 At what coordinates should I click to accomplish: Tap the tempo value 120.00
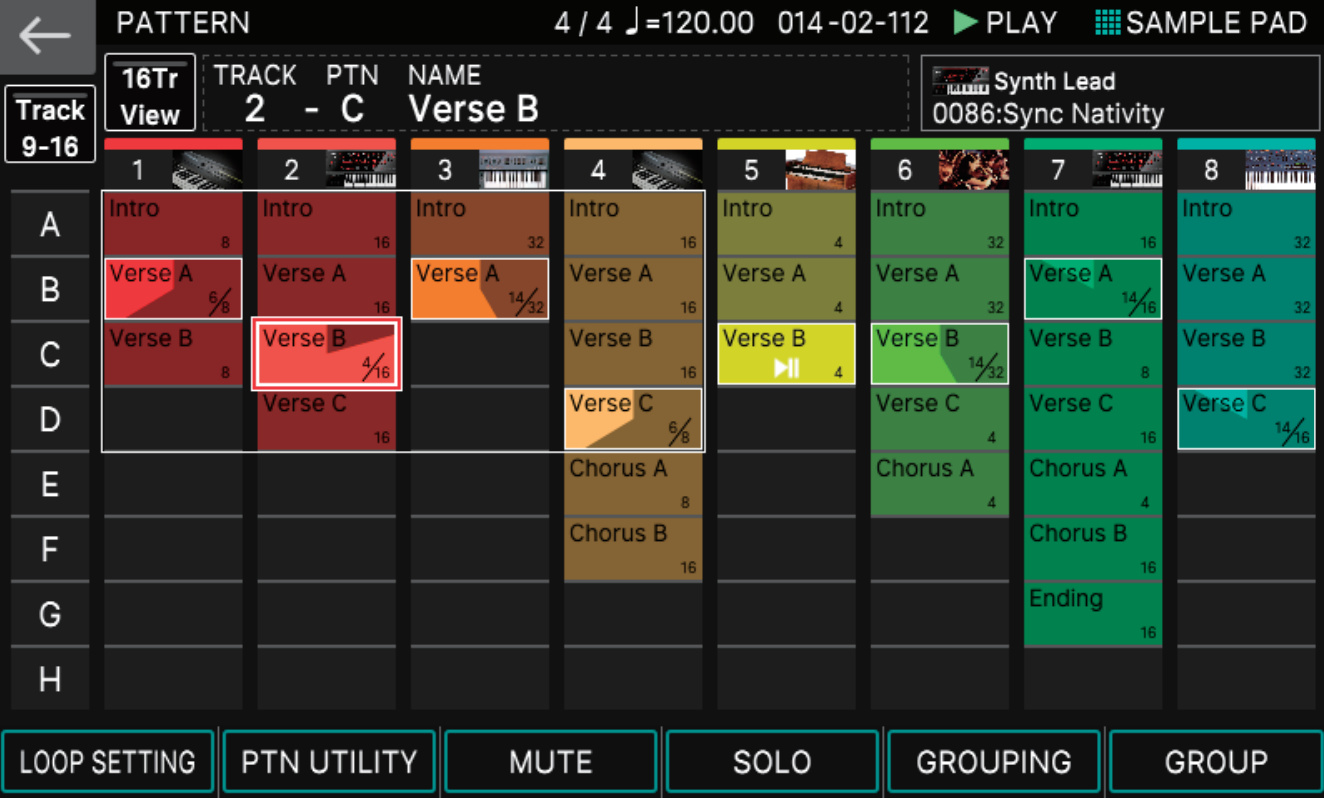pos(700,23)
